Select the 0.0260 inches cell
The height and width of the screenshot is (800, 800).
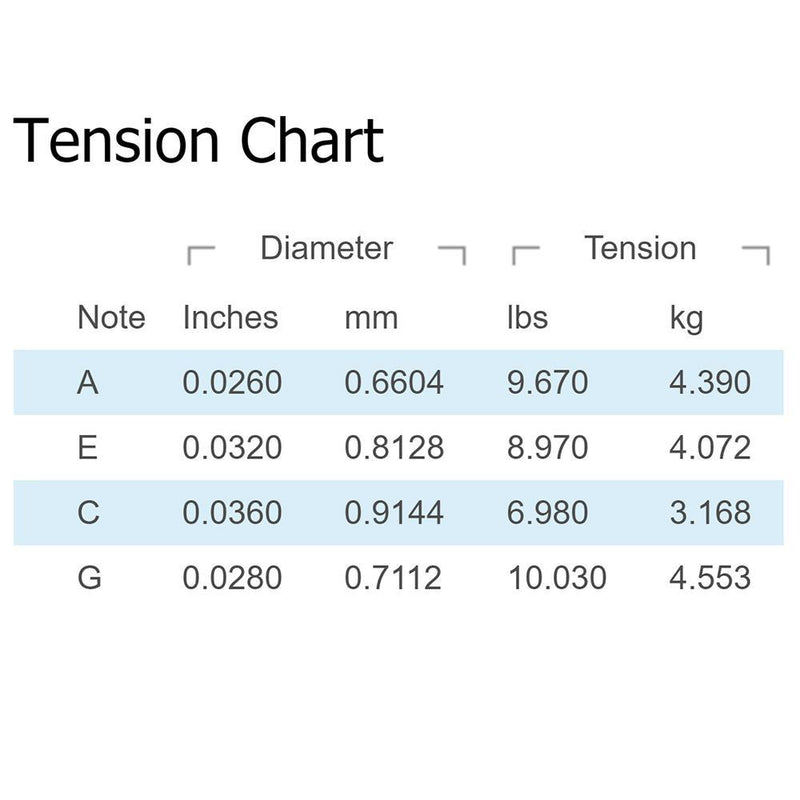click(232, 383)
